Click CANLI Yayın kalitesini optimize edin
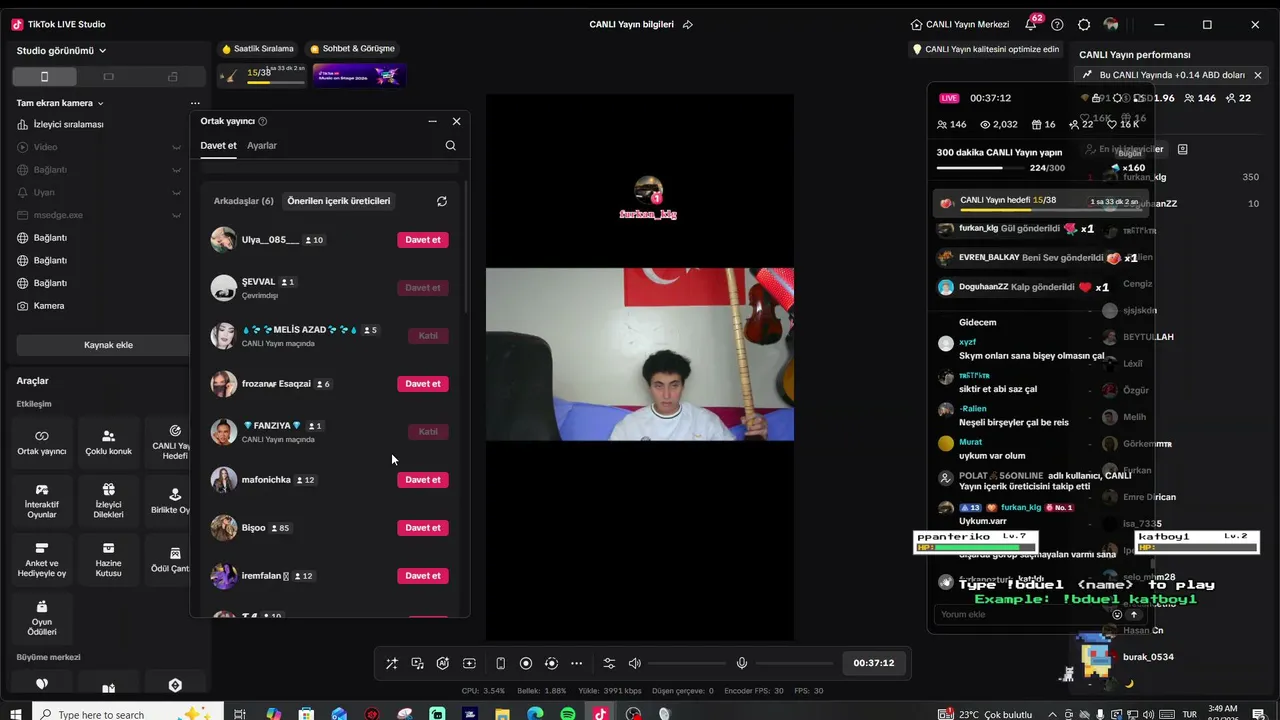The height and width of the screenshot is (720, 1280). (986, 49)
